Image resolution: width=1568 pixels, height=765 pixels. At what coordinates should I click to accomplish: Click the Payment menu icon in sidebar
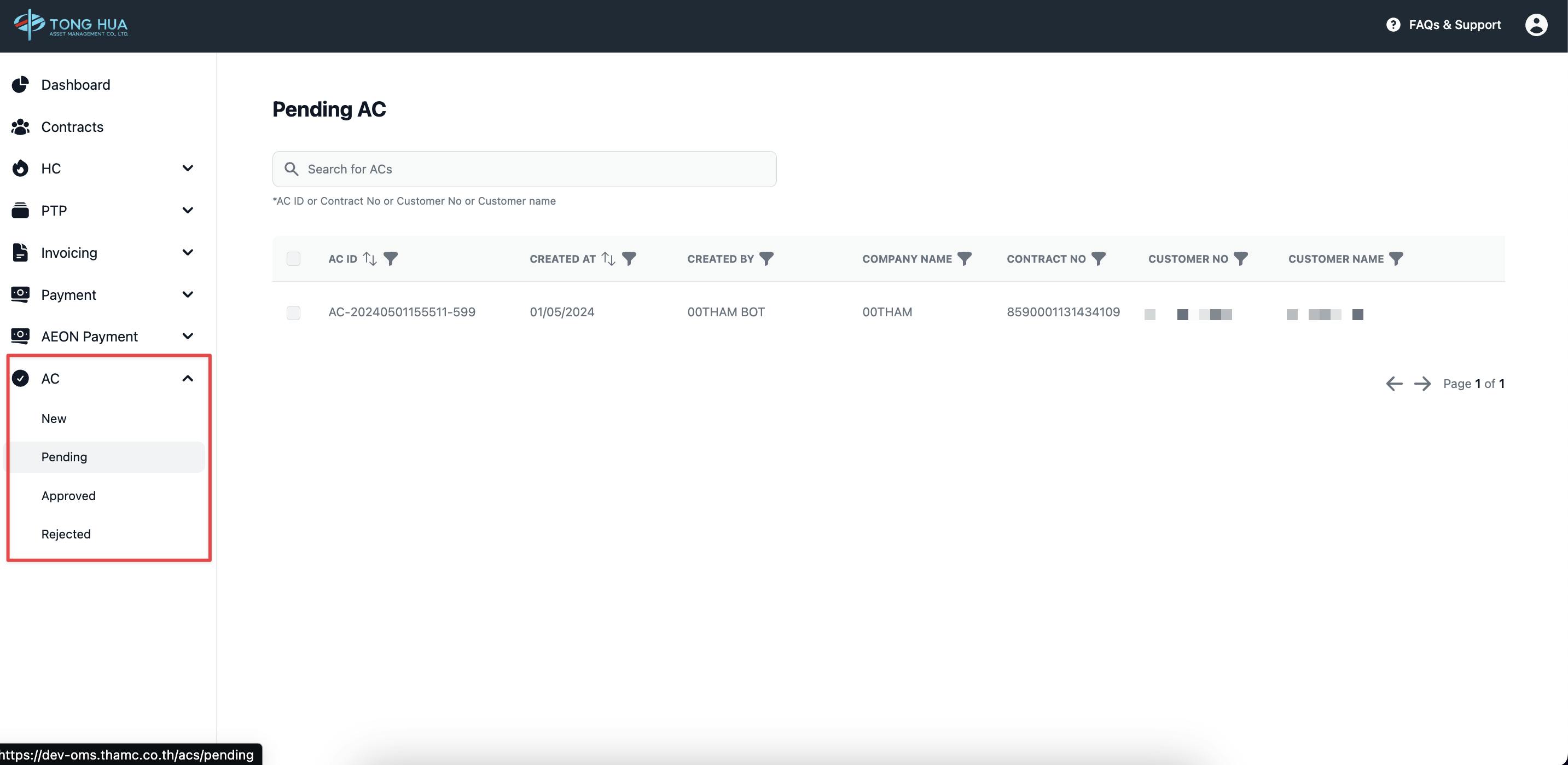19,295
